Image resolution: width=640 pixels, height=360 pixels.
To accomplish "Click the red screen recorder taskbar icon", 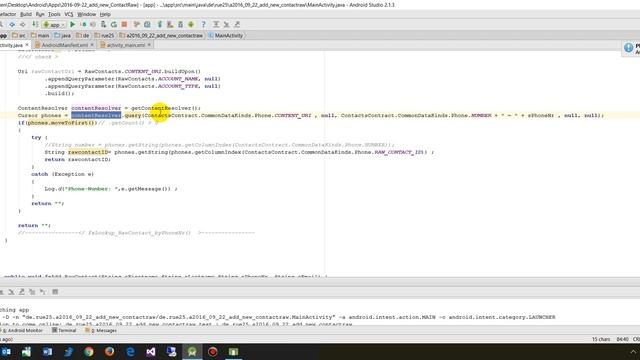I will coord(213,352).
